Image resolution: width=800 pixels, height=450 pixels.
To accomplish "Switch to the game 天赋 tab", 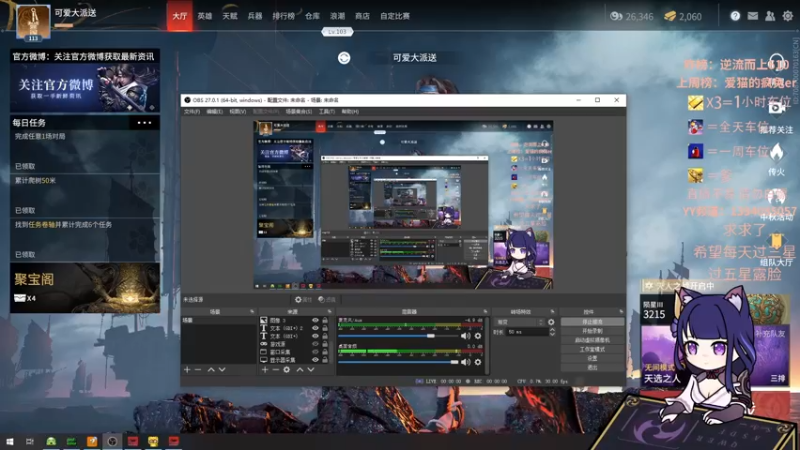I will 230,16.
